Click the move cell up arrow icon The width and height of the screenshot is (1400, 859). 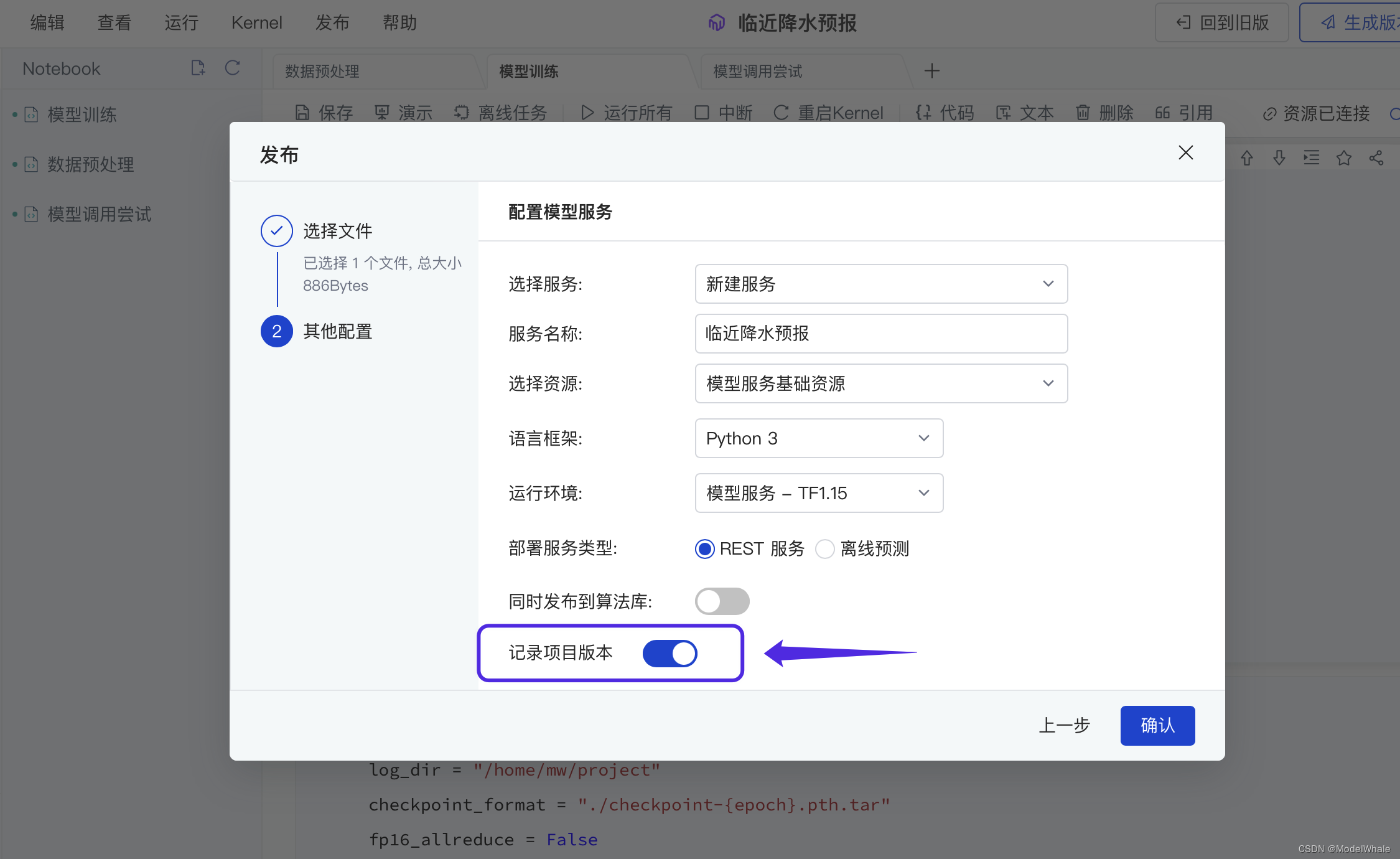coord(1247,158)
